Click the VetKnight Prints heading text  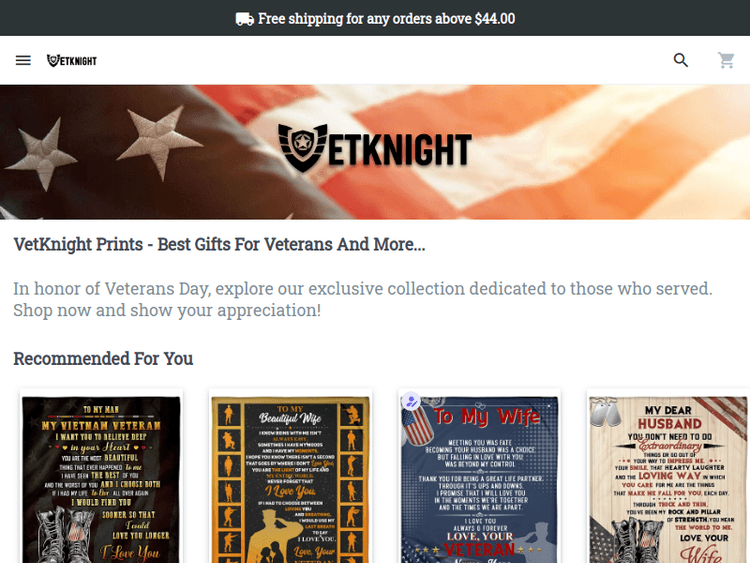(x=219, y=244)
